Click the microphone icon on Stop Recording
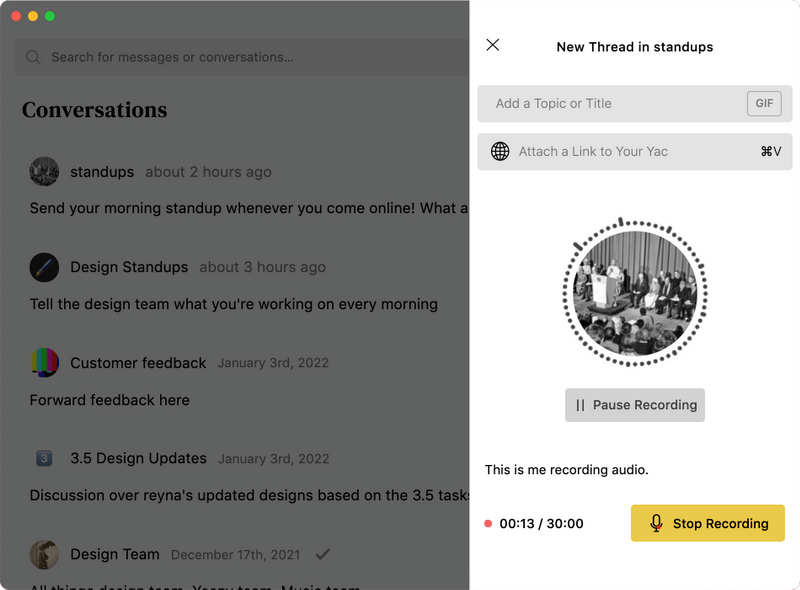800x590 pixels. point(659,523)
